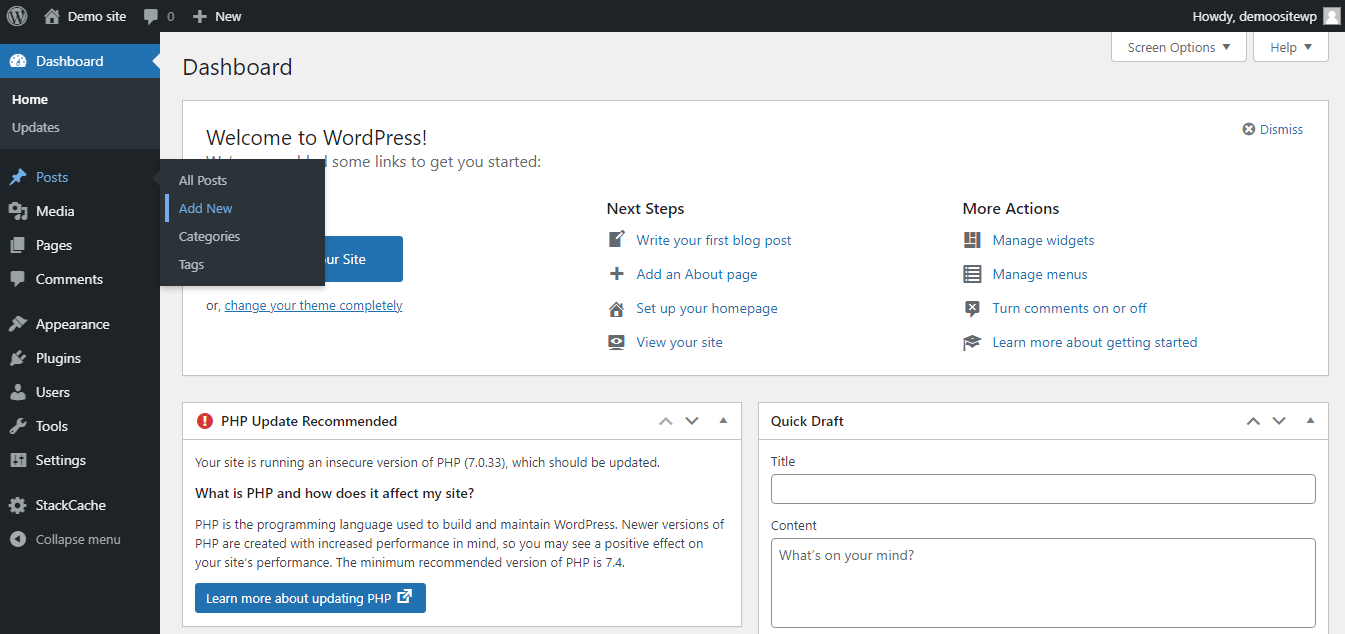Move Quick Draft panel down

1279,421
